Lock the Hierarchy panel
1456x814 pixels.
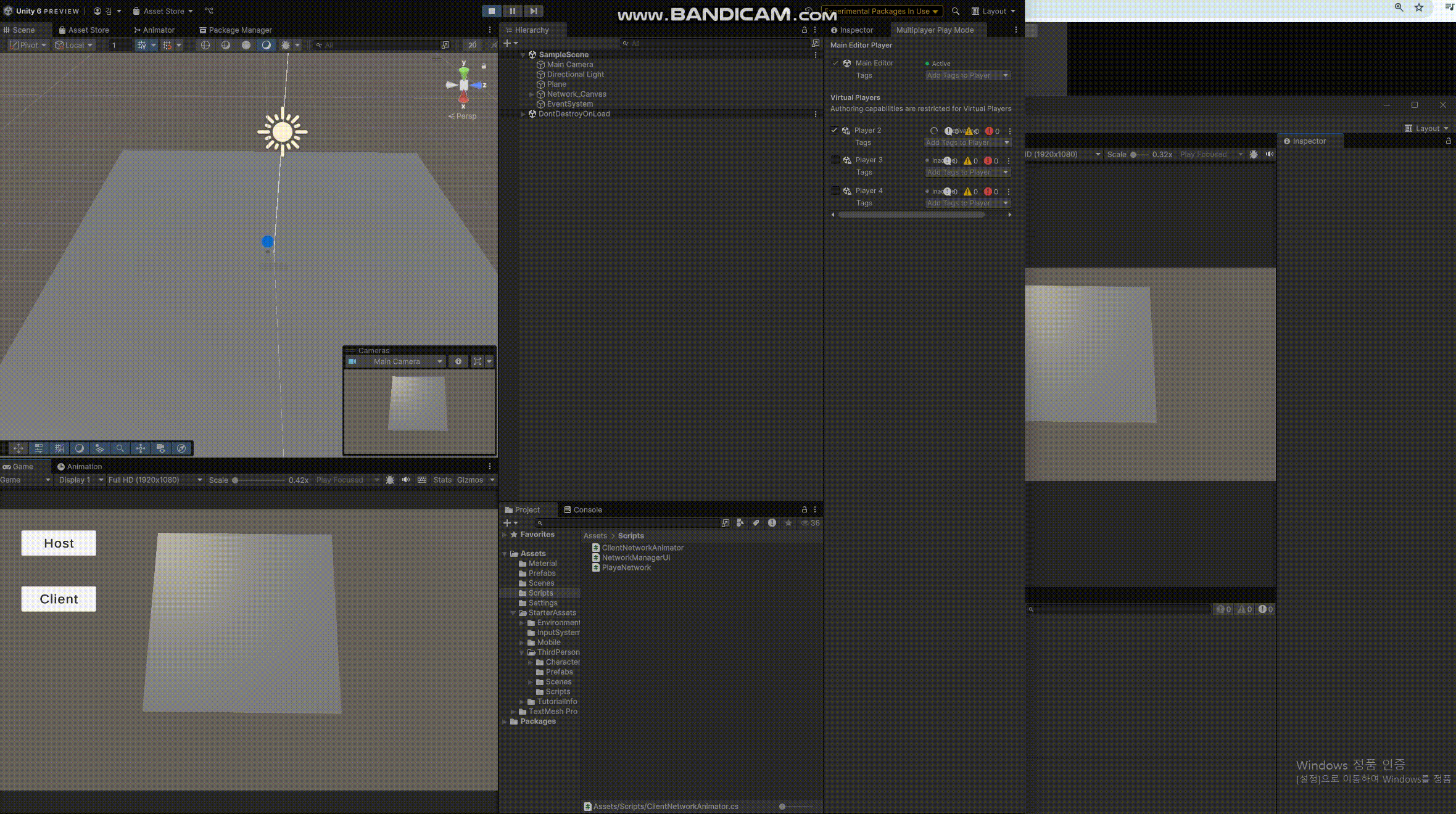804,30
